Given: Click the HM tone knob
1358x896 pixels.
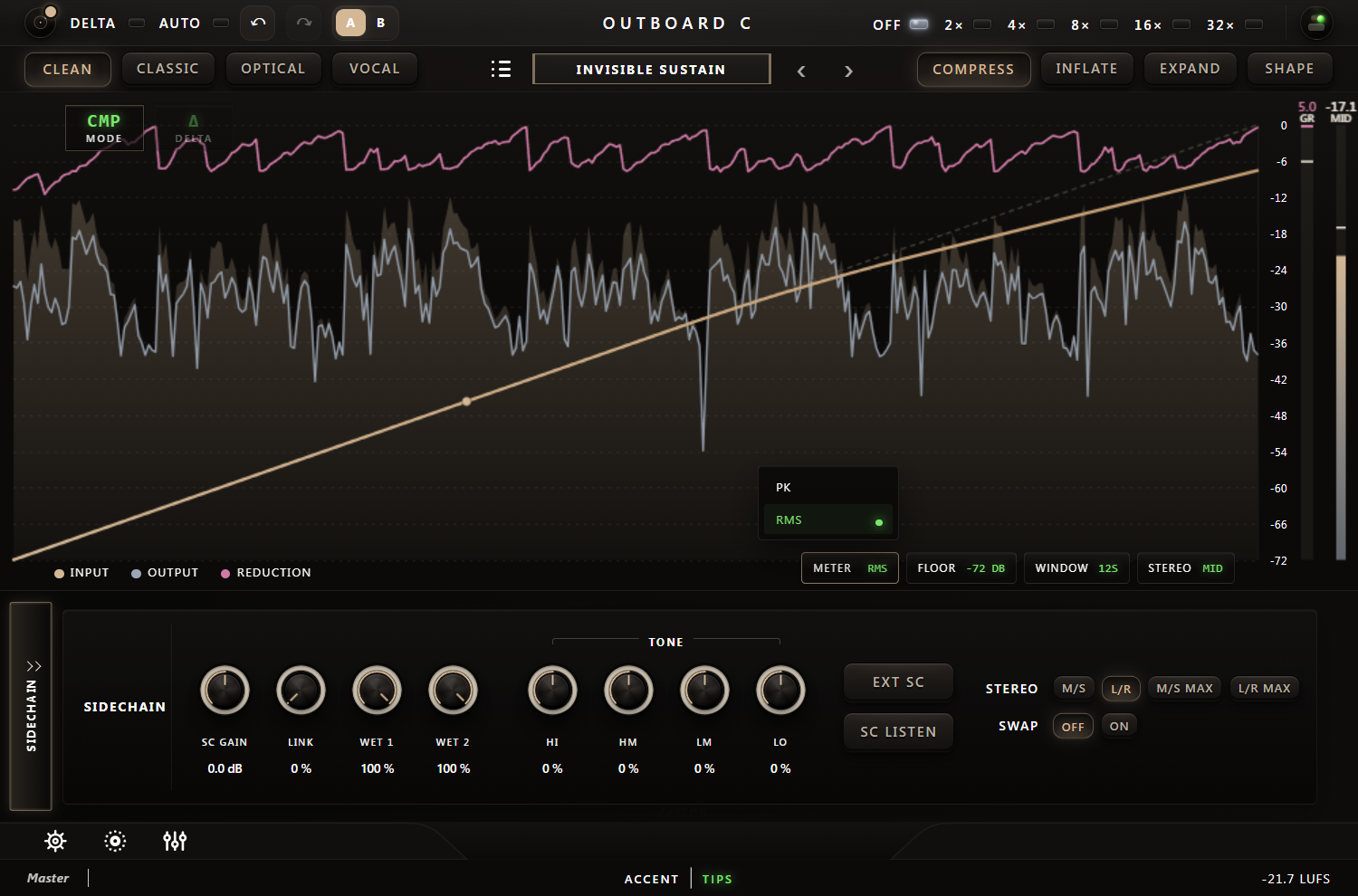Looking at the screenshot, I should point(628,691).
